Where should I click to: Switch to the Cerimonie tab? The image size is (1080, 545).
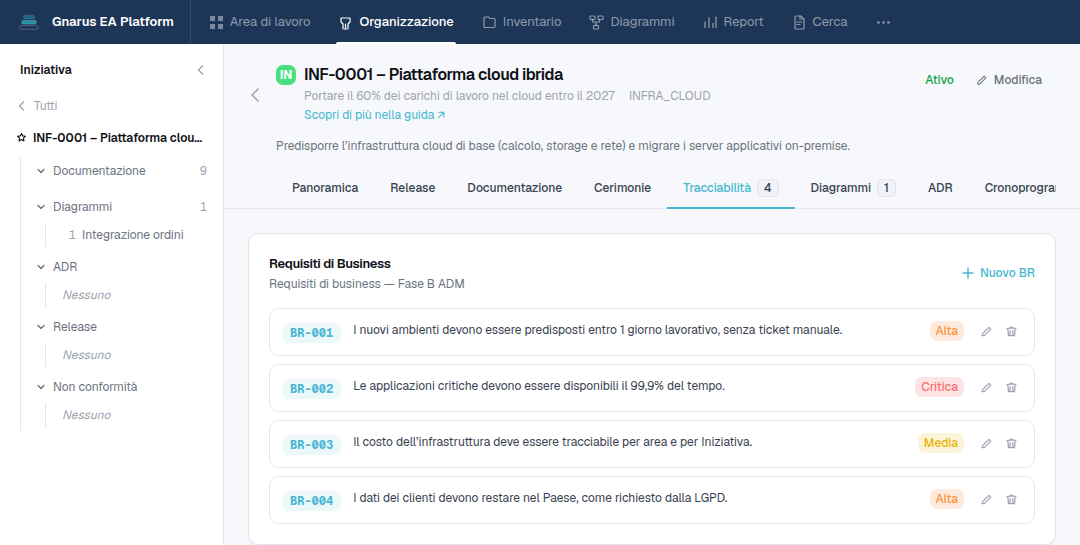(x=622, y=187)
